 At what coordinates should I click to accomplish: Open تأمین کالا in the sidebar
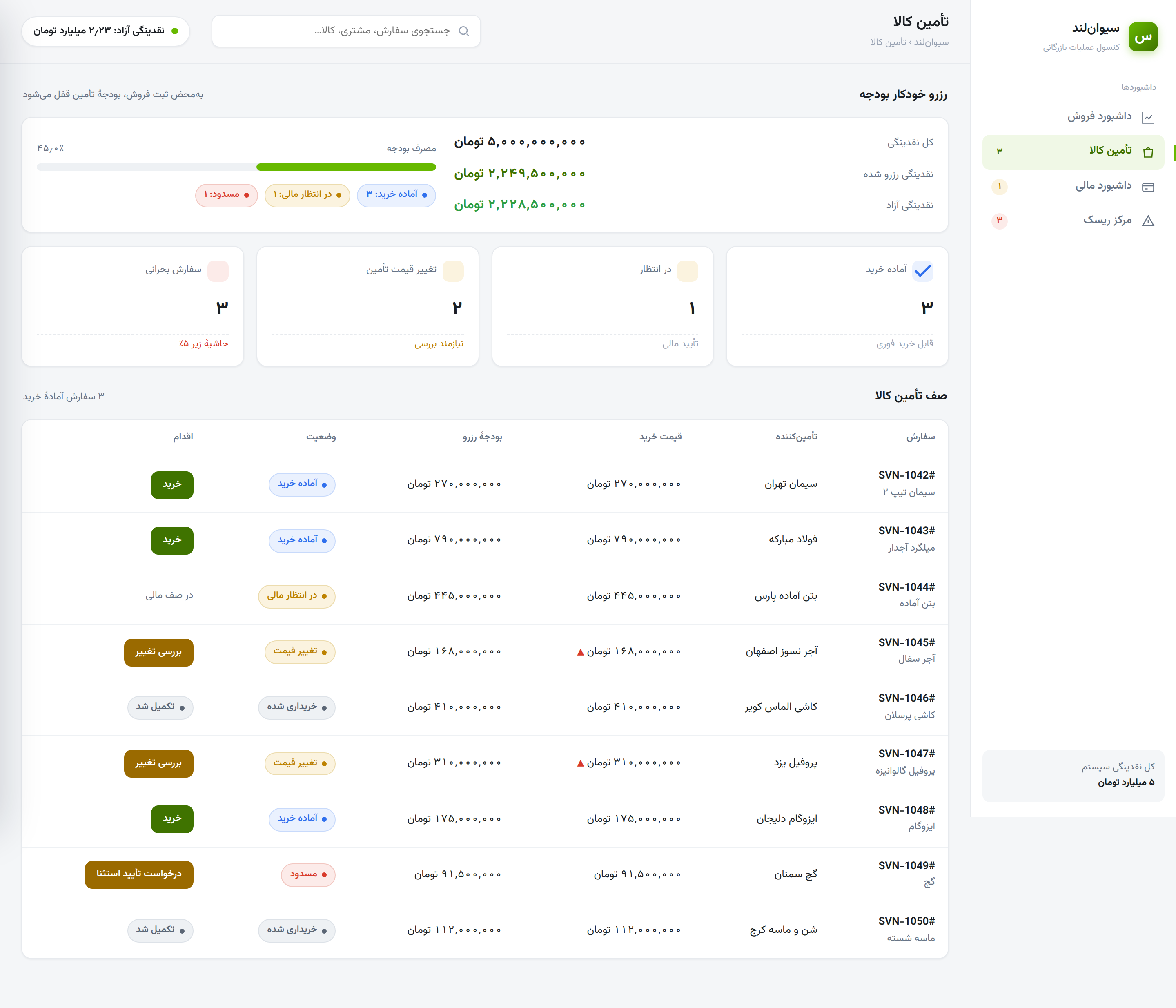(x=1073, y=152)
